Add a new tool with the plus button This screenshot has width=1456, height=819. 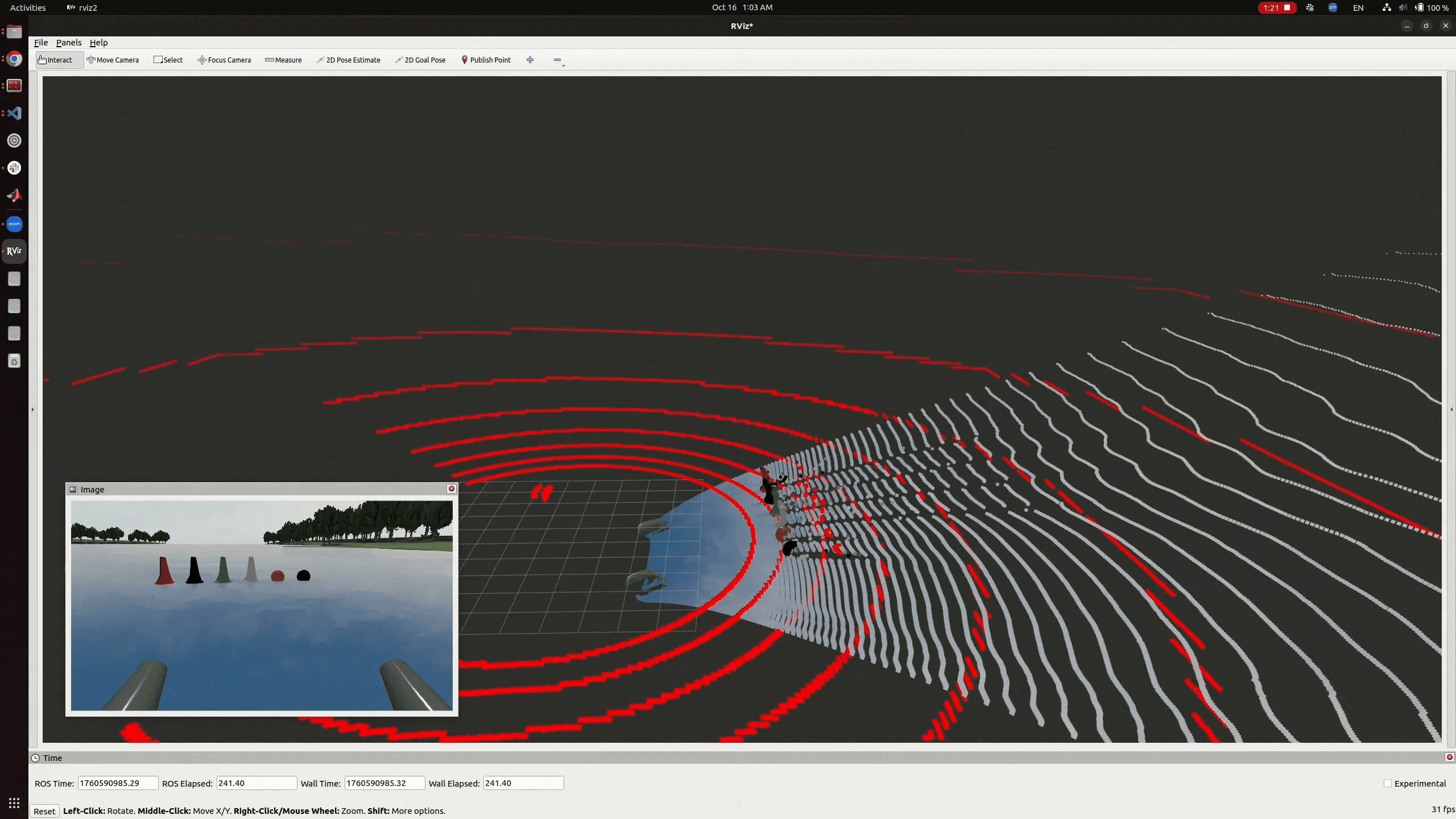coord(530,60)
